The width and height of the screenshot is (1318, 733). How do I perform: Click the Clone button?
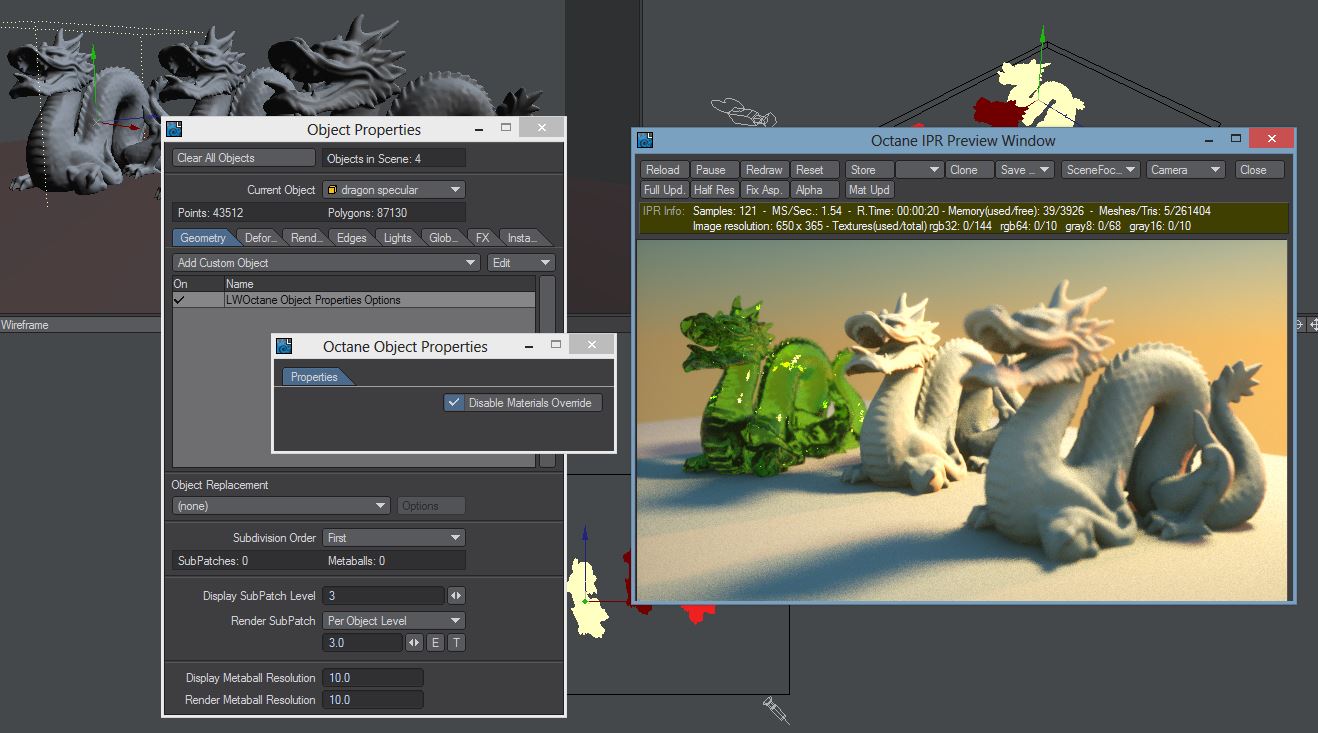[970, 170]
